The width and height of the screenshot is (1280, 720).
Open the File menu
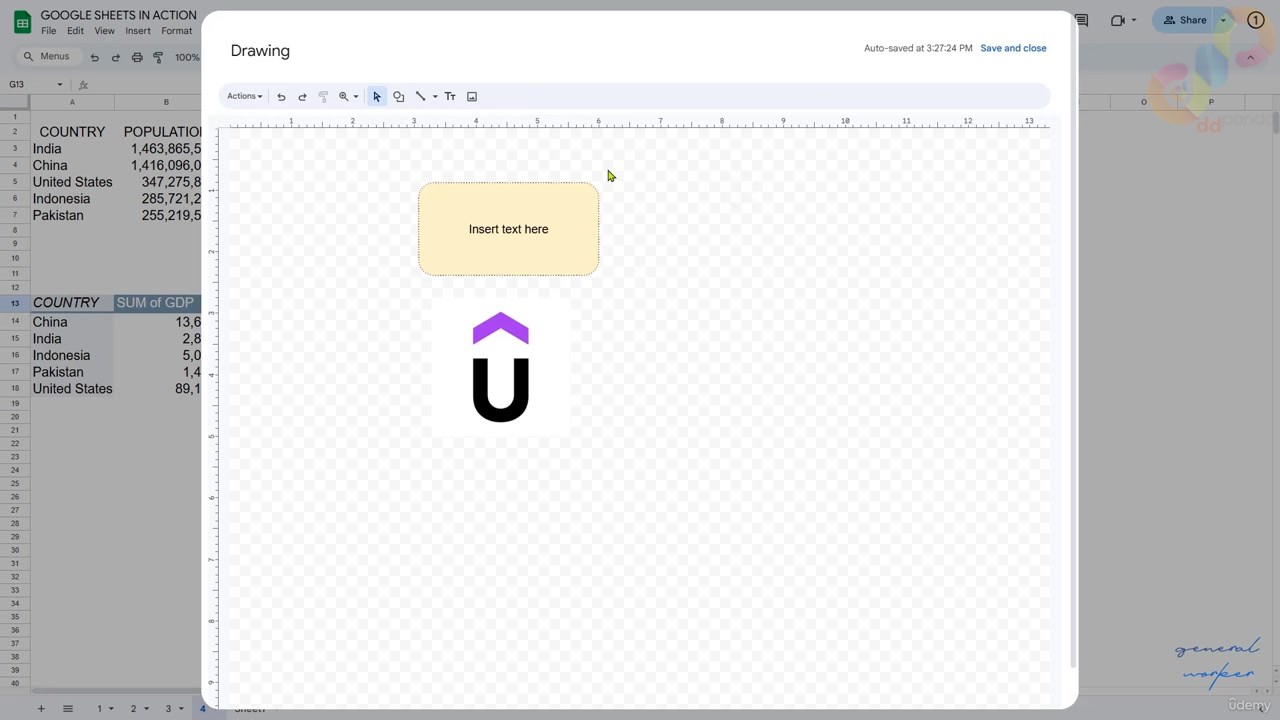[x=48, y=31]
